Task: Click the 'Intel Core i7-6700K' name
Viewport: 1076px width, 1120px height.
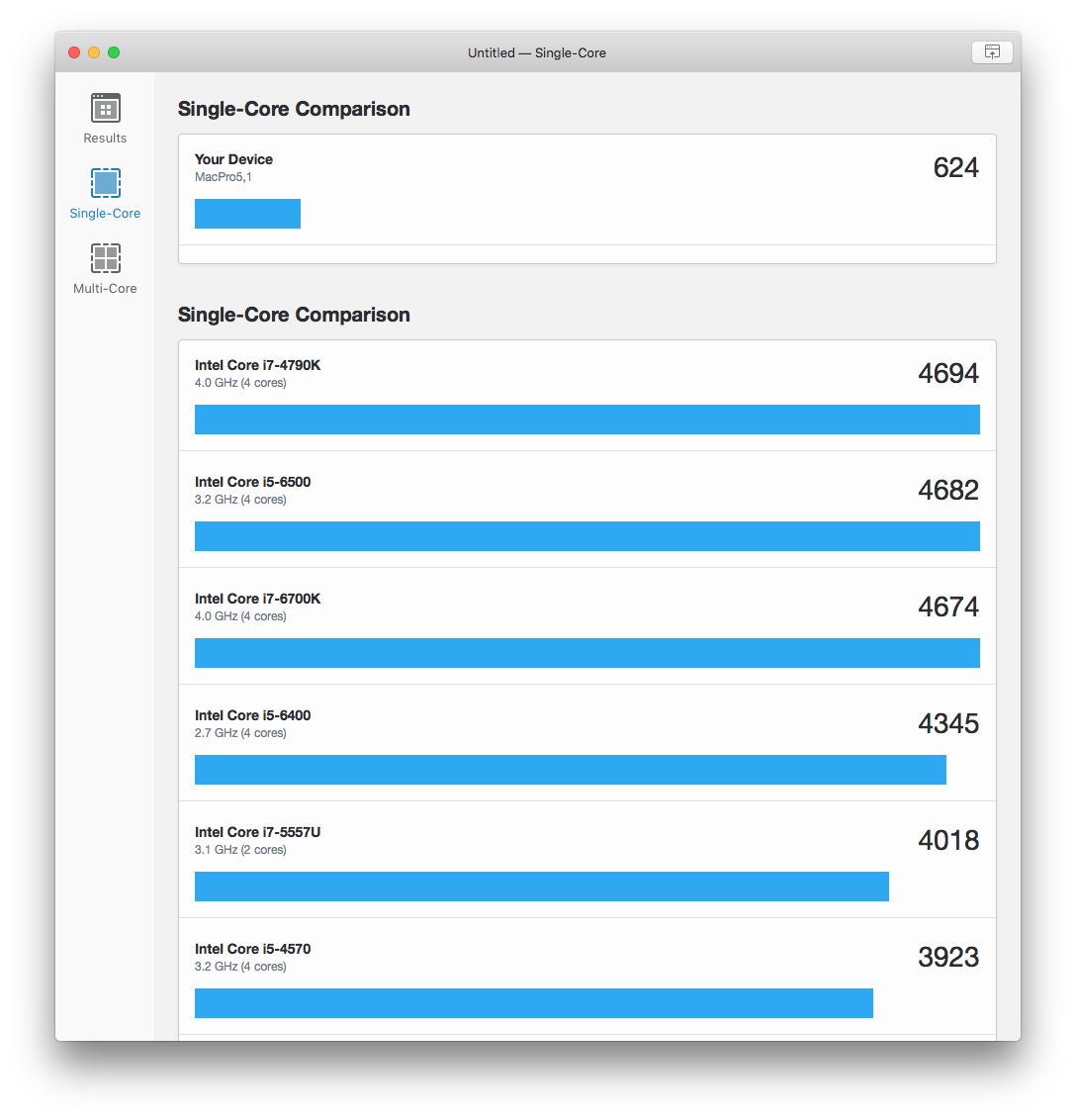Action: coord(258,599)
